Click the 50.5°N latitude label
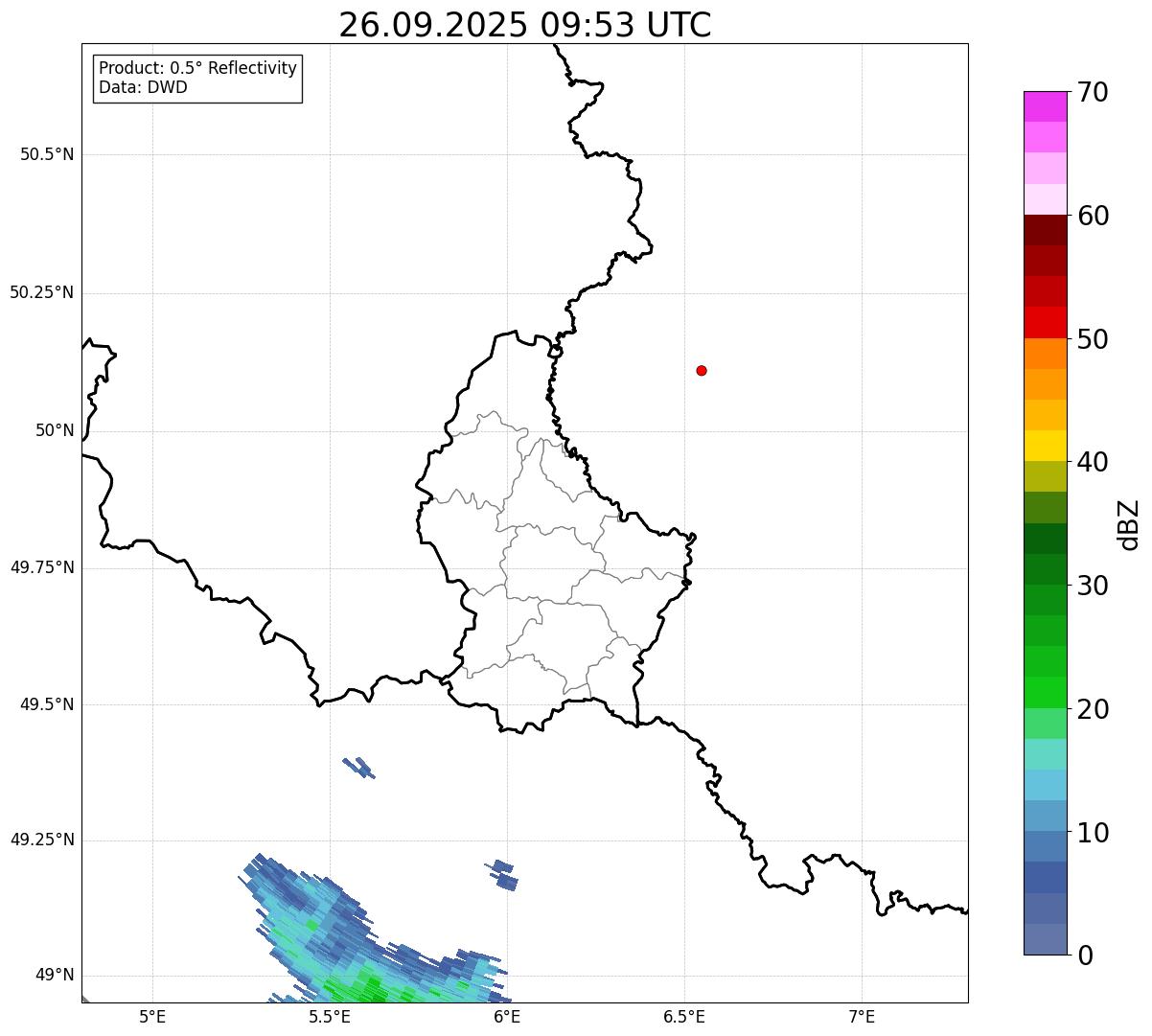The width and height of the screenshot is (1152, 1036). click(46, 154)
